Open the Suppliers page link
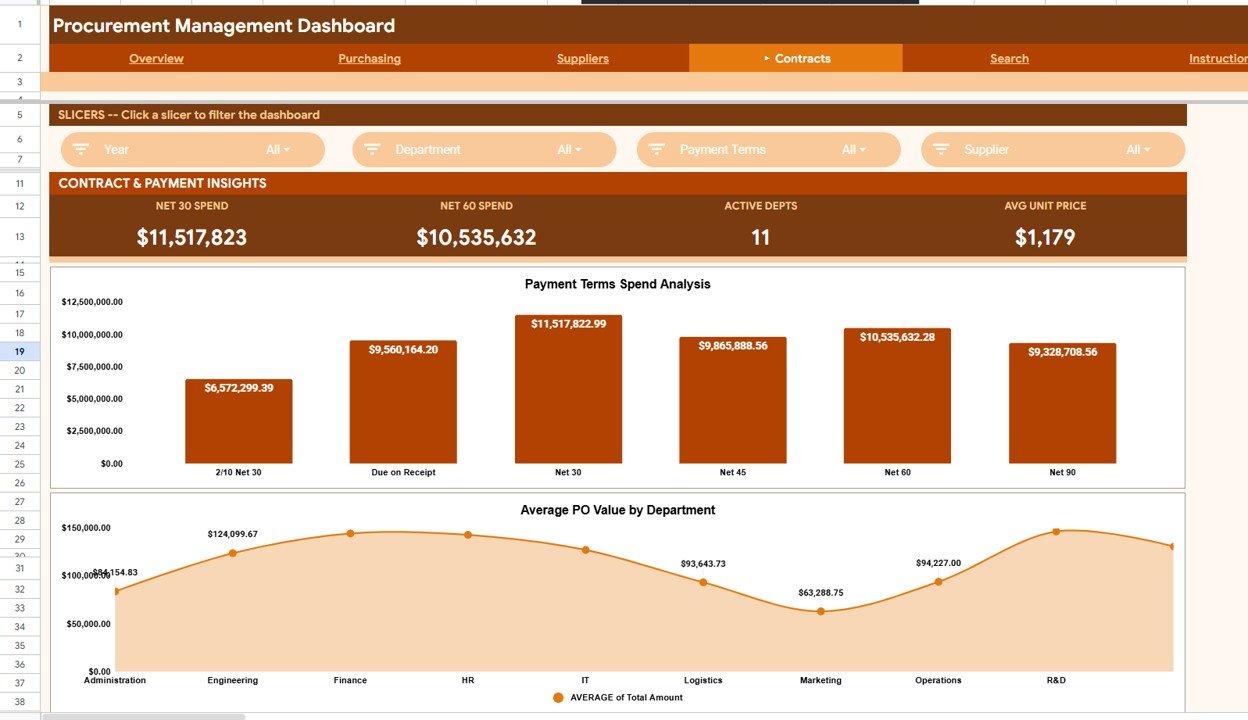The image size is (1248, 720). [582, 58]
